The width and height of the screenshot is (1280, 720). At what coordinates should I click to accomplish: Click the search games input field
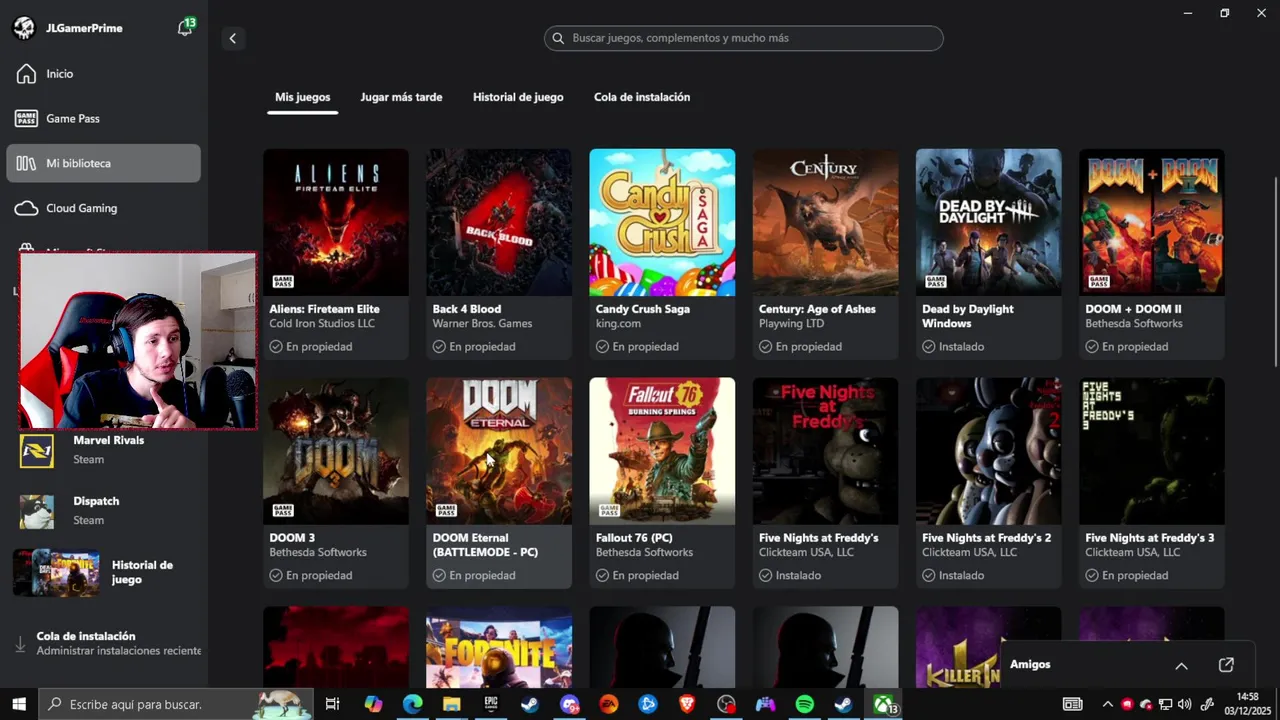point(743,38)
